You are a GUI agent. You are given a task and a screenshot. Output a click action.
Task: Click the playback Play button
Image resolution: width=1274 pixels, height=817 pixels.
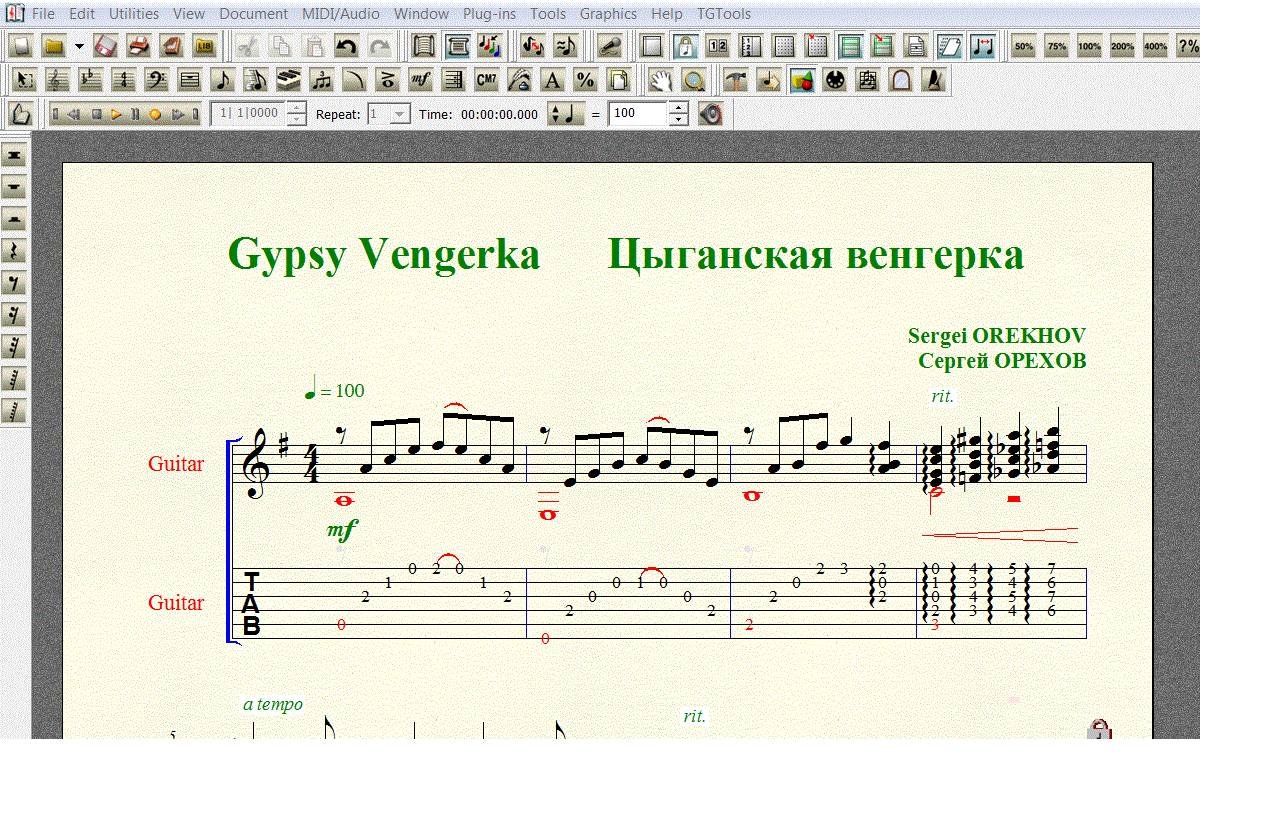[x=116, y=114]
